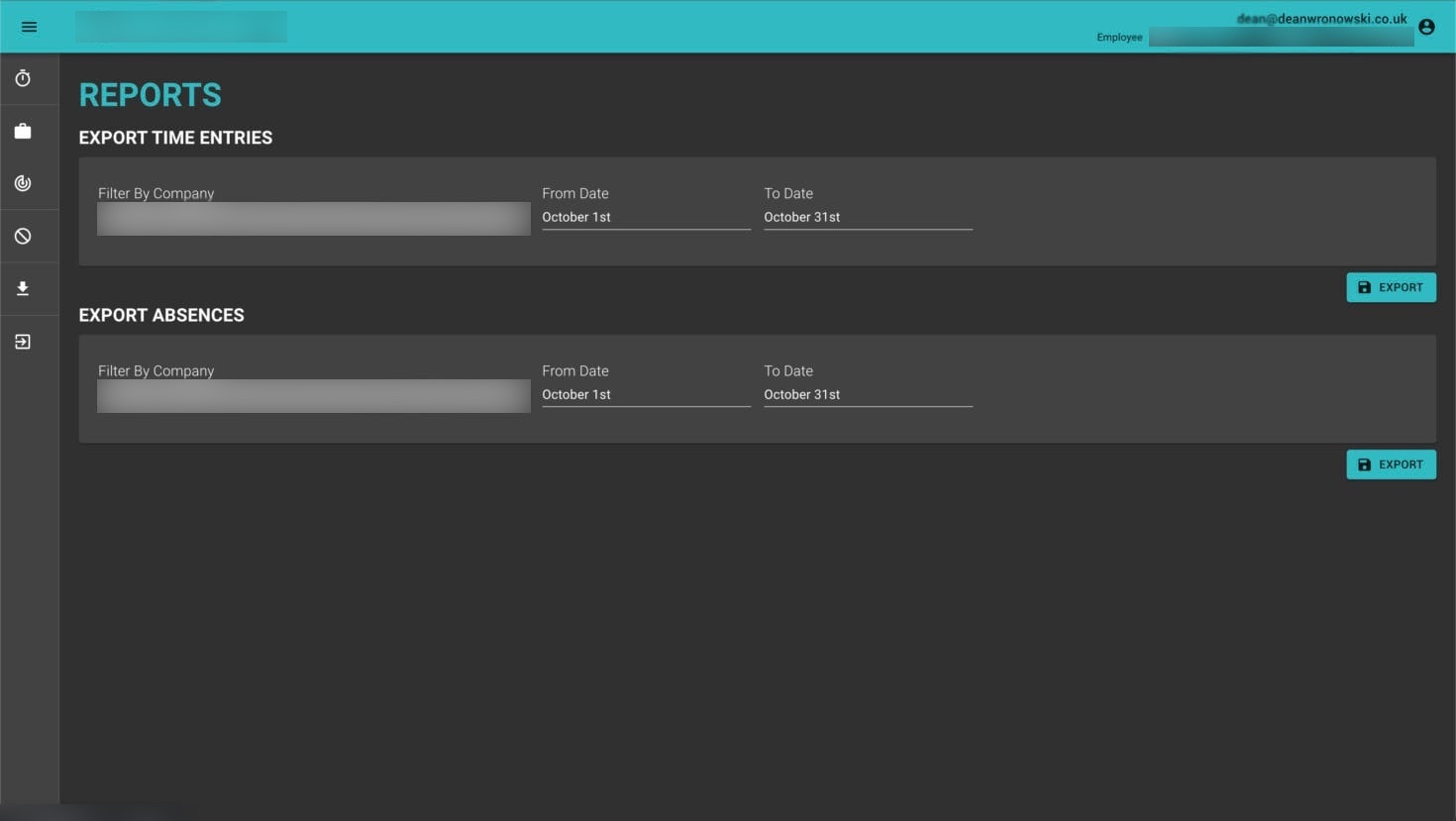Open the radar-style circular sidebar icon
This screenshot has height=821, width=1456.
click(x=23, y=183)
